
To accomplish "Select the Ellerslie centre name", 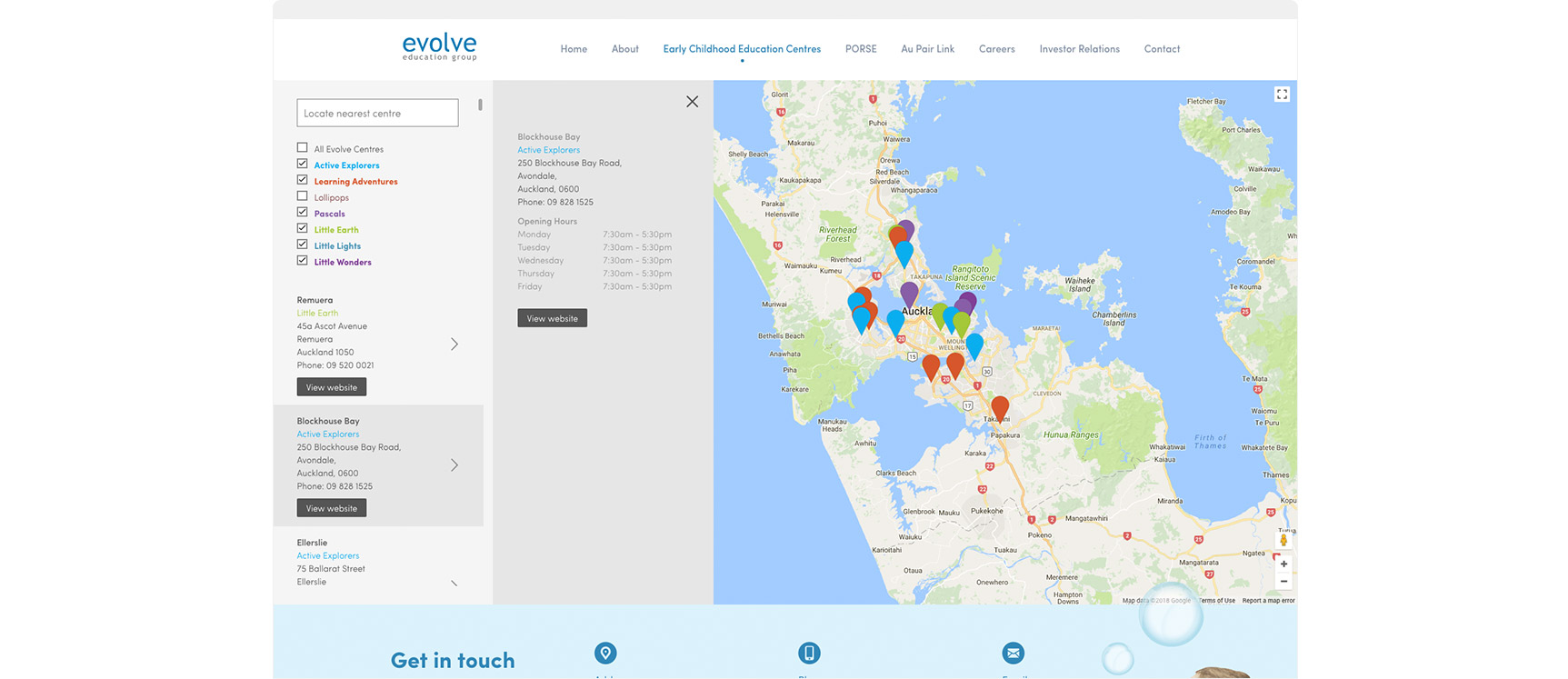I will click(x=312, y=543).
